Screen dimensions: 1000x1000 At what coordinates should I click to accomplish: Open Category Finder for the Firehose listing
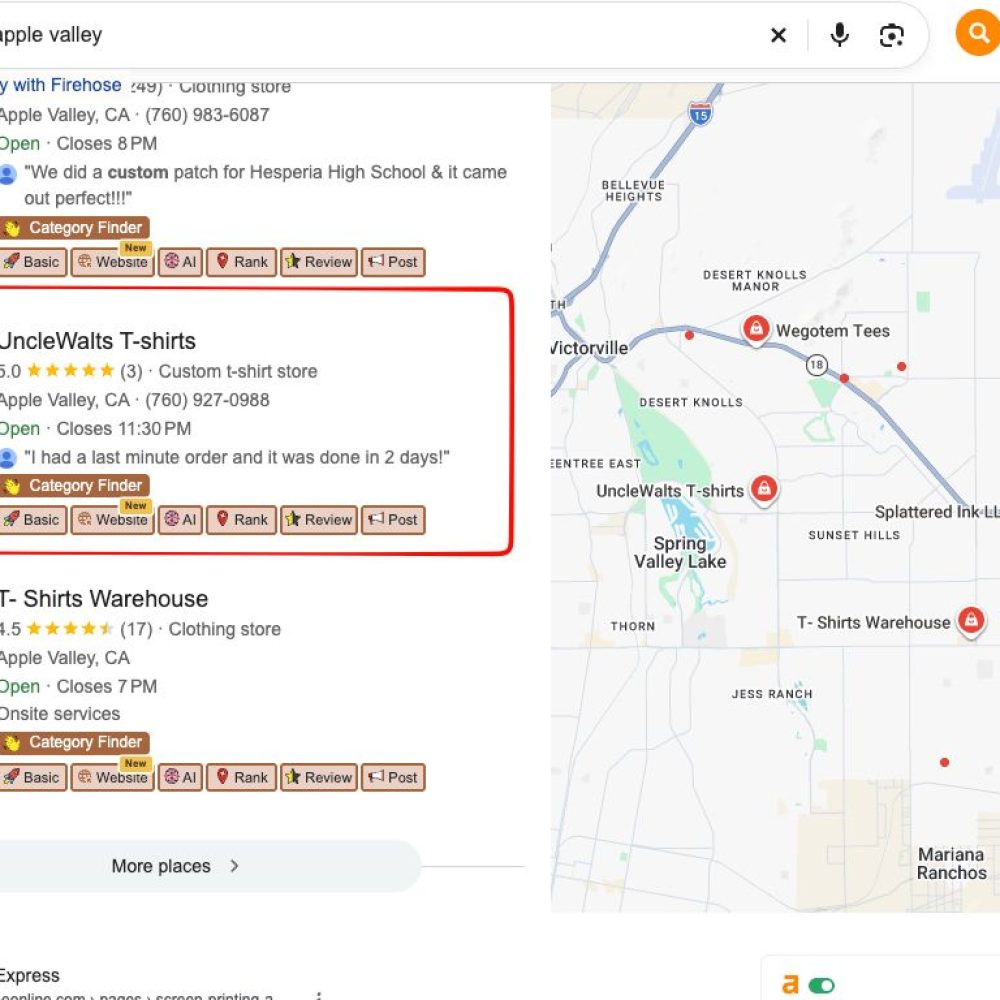coord(75,228)
